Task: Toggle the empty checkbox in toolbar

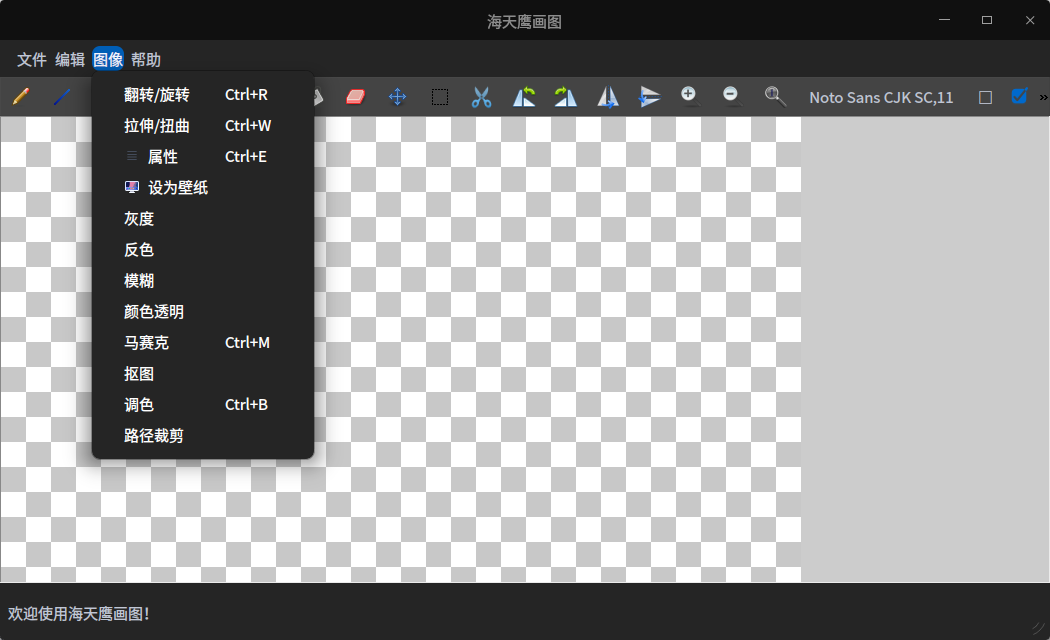Action: (986, 98)
